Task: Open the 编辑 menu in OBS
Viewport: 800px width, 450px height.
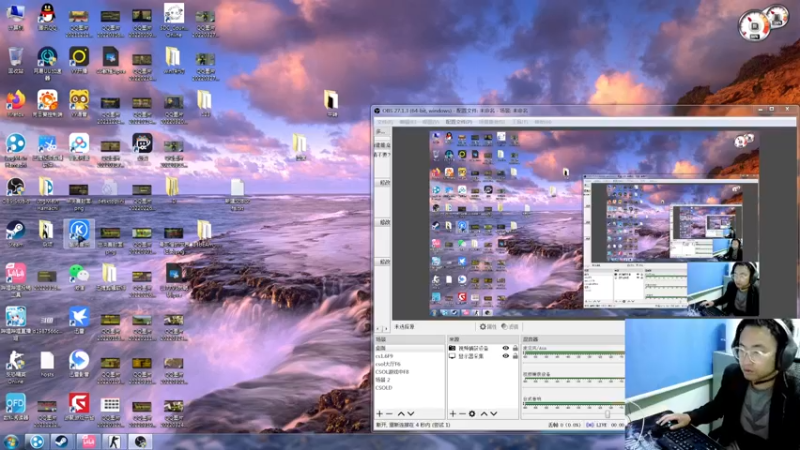Action: click(408, 122)
